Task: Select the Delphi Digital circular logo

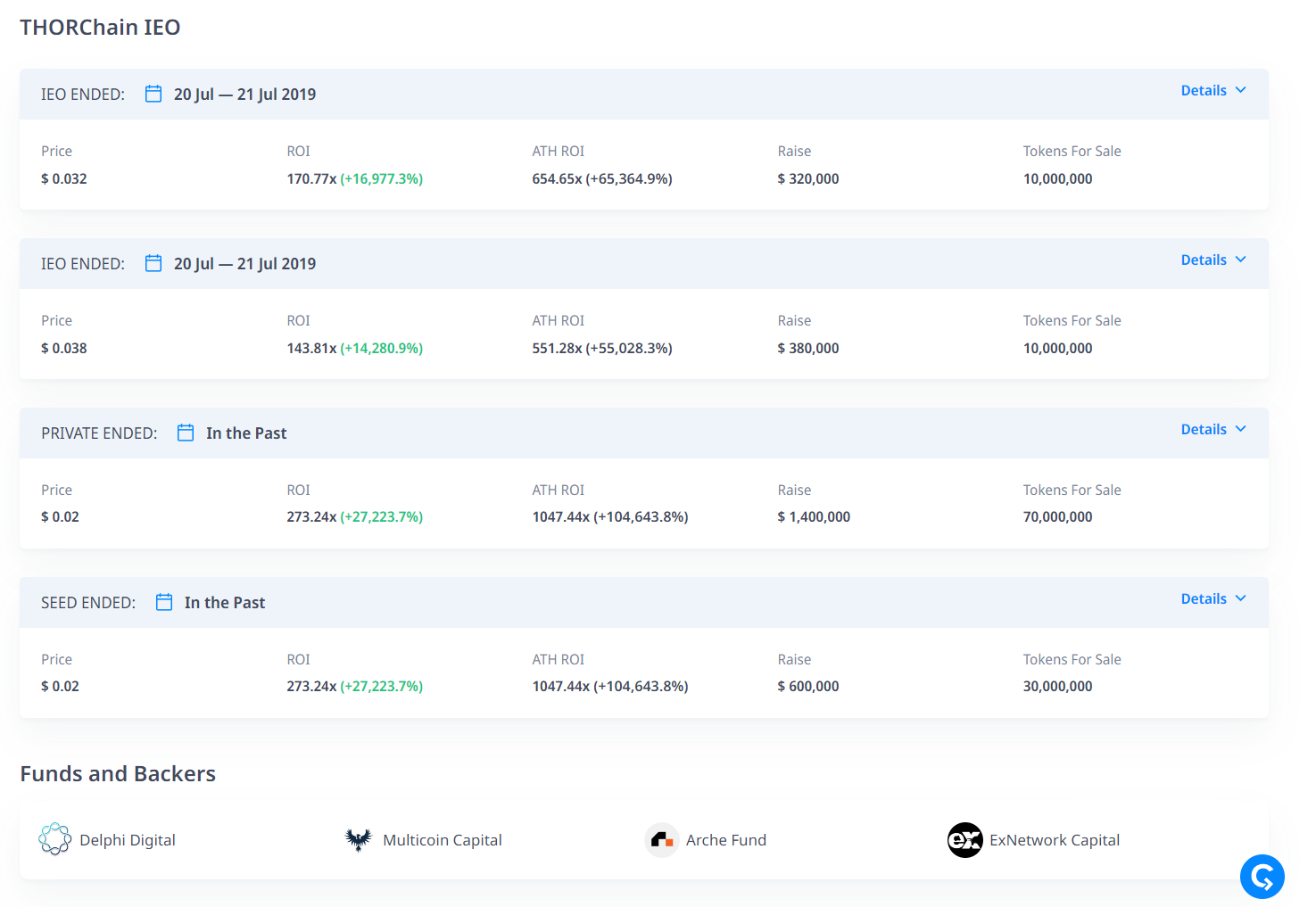Action: click(54, 839)
